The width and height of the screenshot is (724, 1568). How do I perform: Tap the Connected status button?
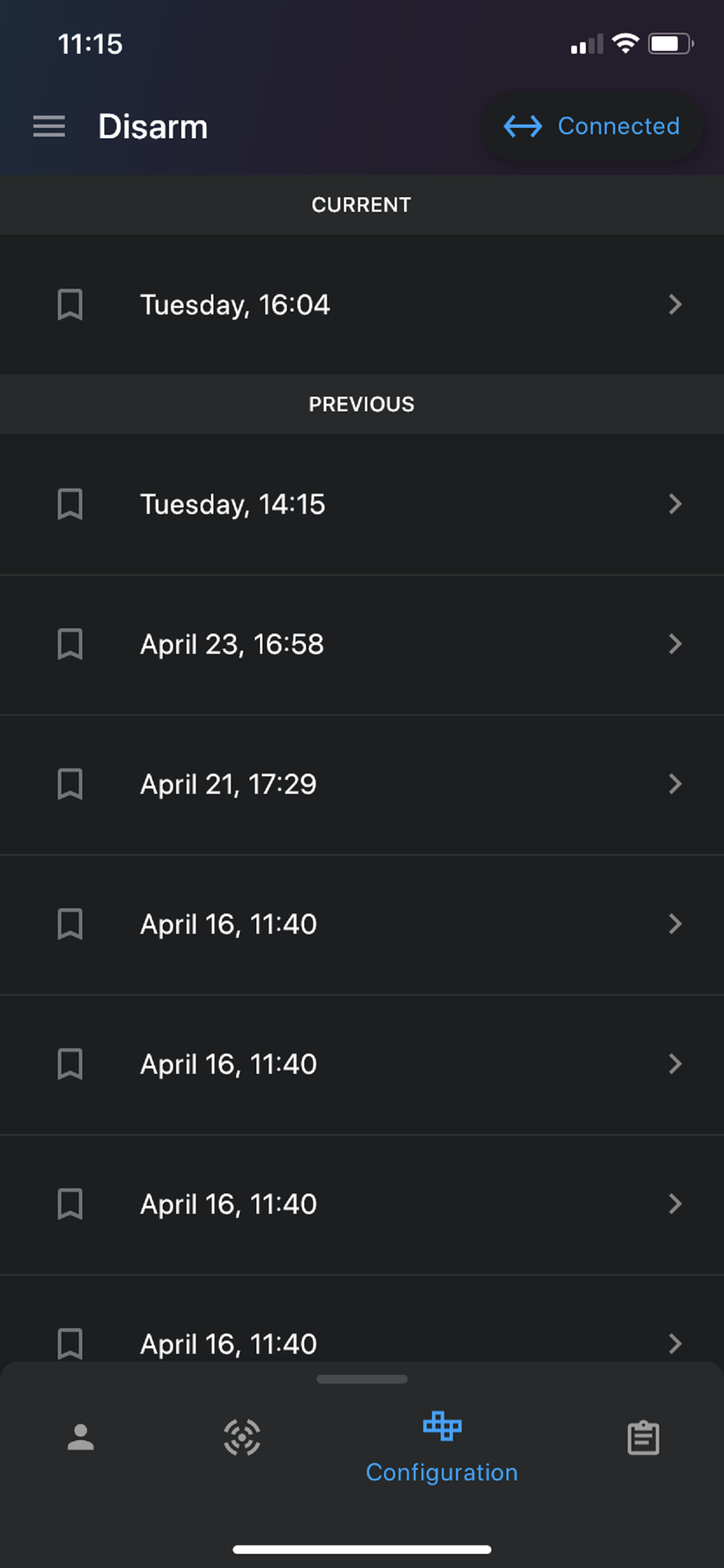click(592, 126)
